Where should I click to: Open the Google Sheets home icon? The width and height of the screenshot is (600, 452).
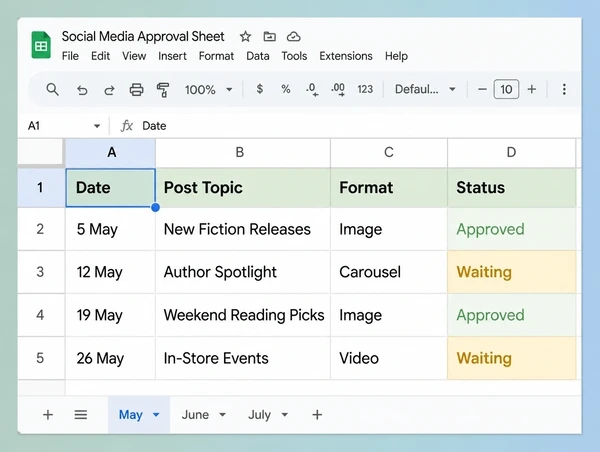pos(41,45)
